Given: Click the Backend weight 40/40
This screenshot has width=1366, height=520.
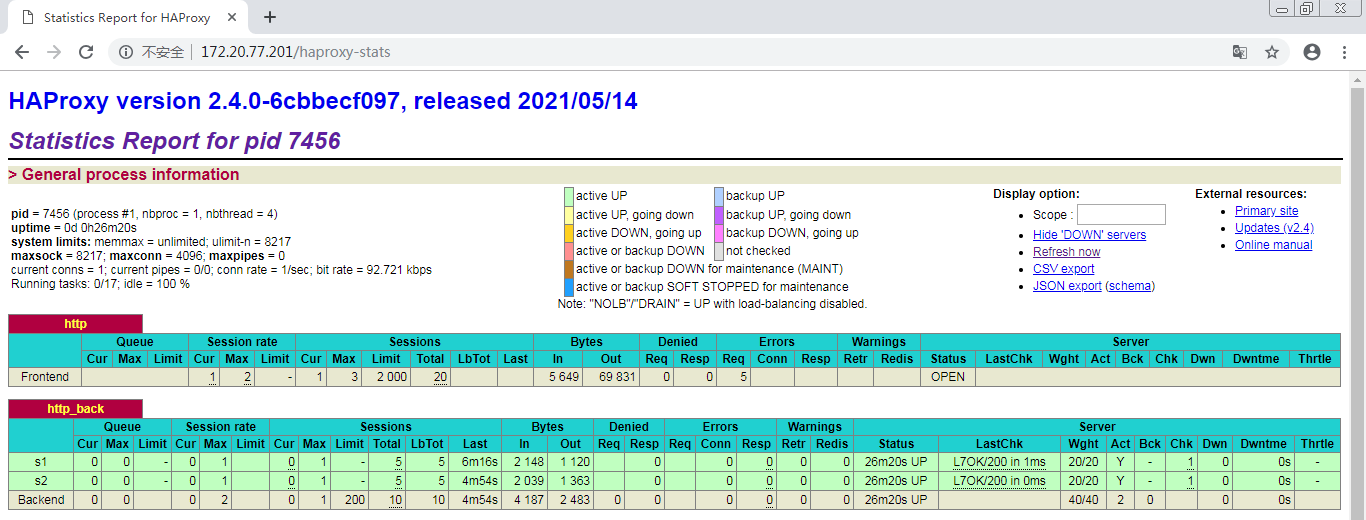Looking at the screenshot, I should (x=1084, y=500).
